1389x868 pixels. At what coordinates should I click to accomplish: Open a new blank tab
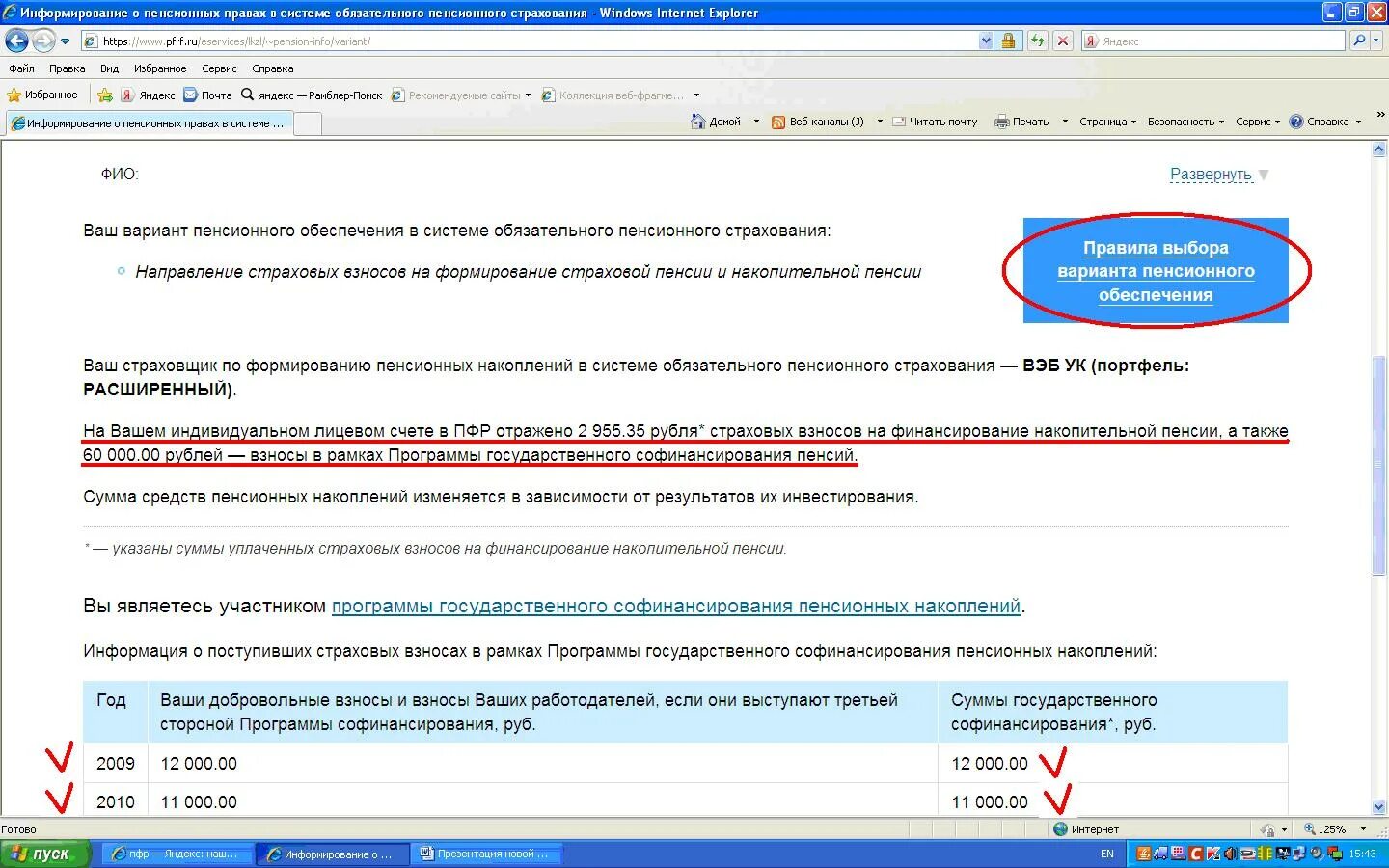point(307,123)
